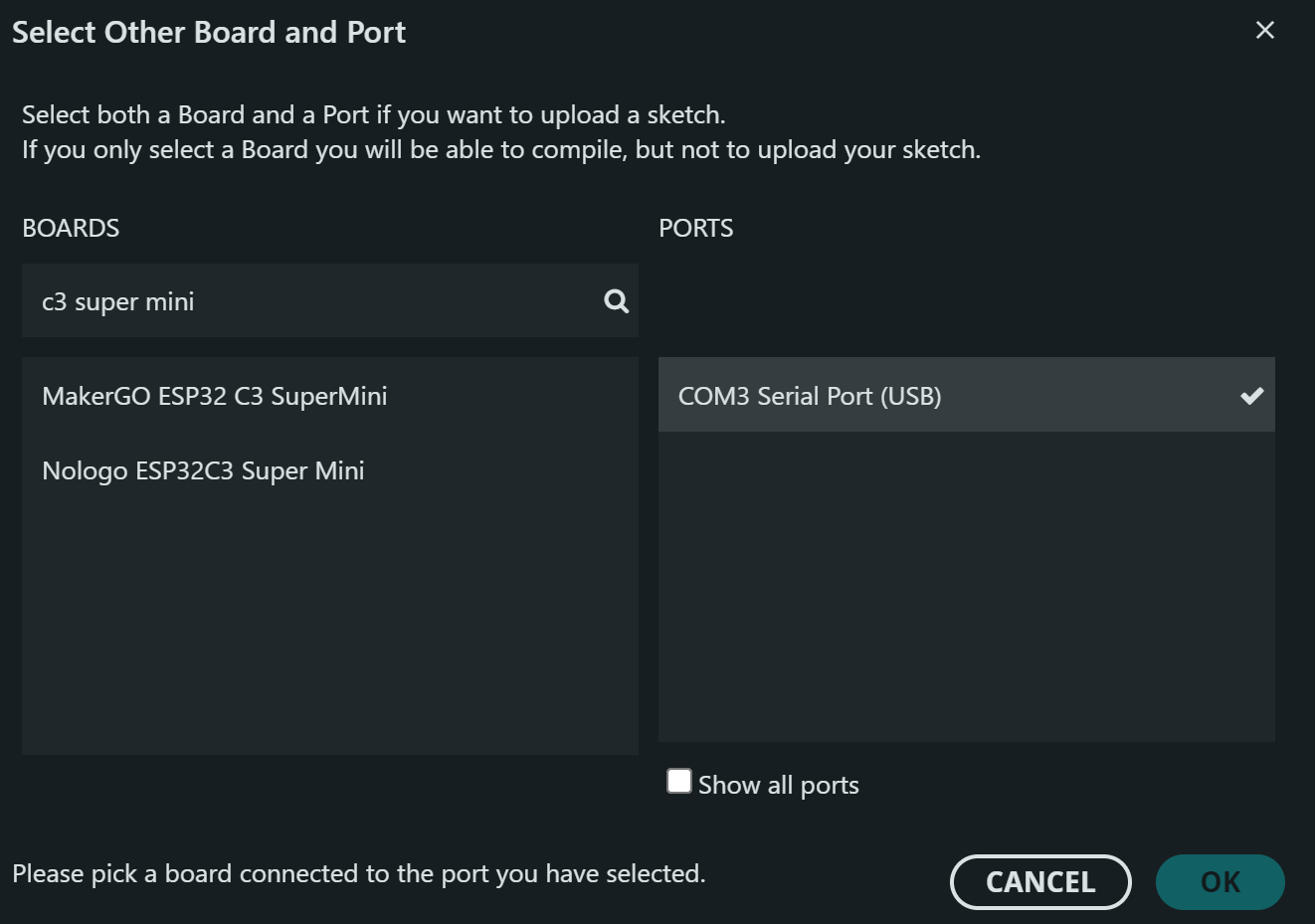
Task: Click the PORTS heading
Action: (x=695, y=228)
